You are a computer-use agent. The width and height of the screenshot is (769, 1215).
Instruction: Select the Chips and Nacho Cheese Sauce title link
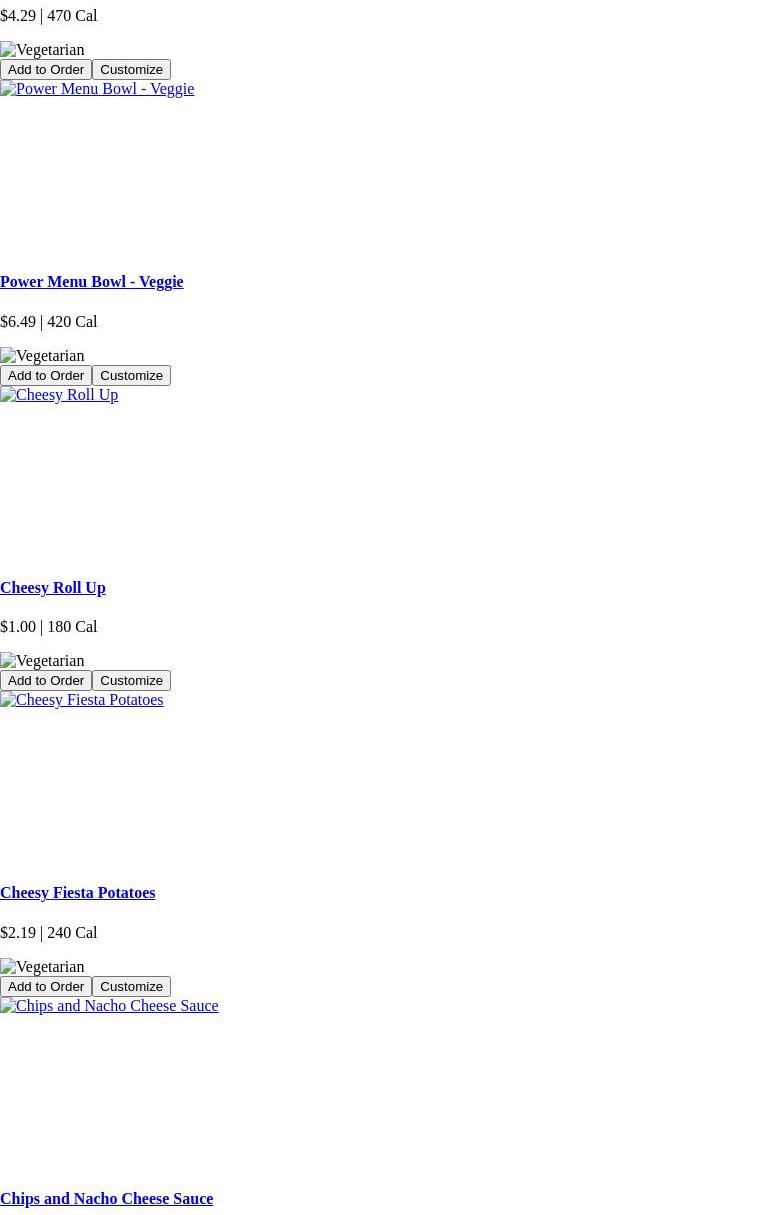click(106, 1199)
